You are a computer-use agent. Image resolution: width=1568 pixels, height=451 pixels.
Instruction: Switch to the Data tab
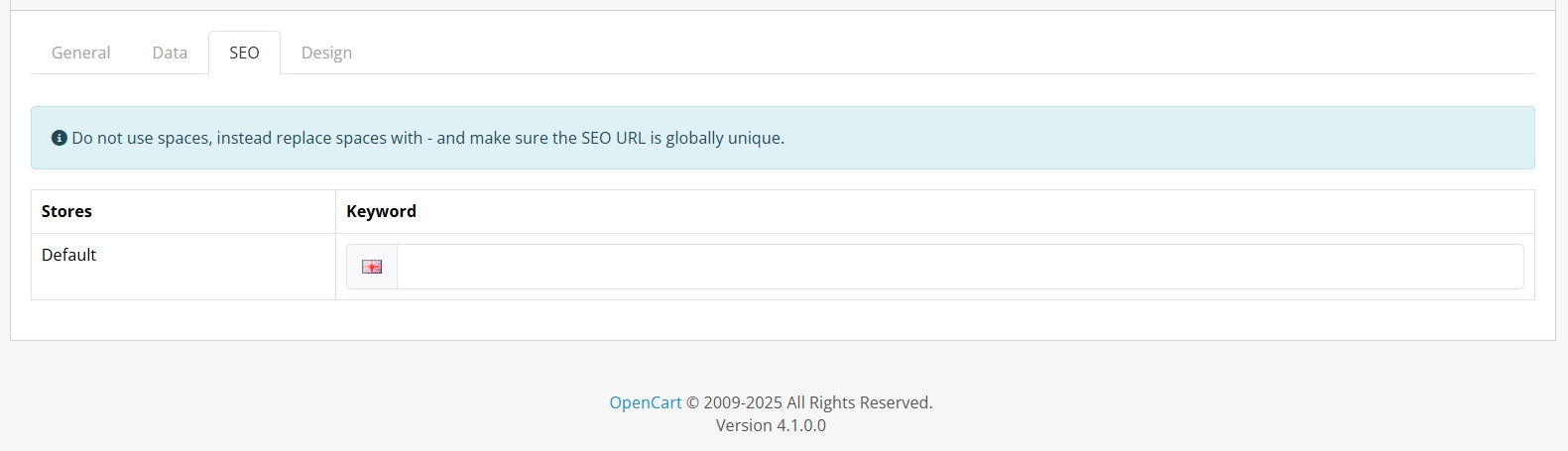tap(170, 53)
